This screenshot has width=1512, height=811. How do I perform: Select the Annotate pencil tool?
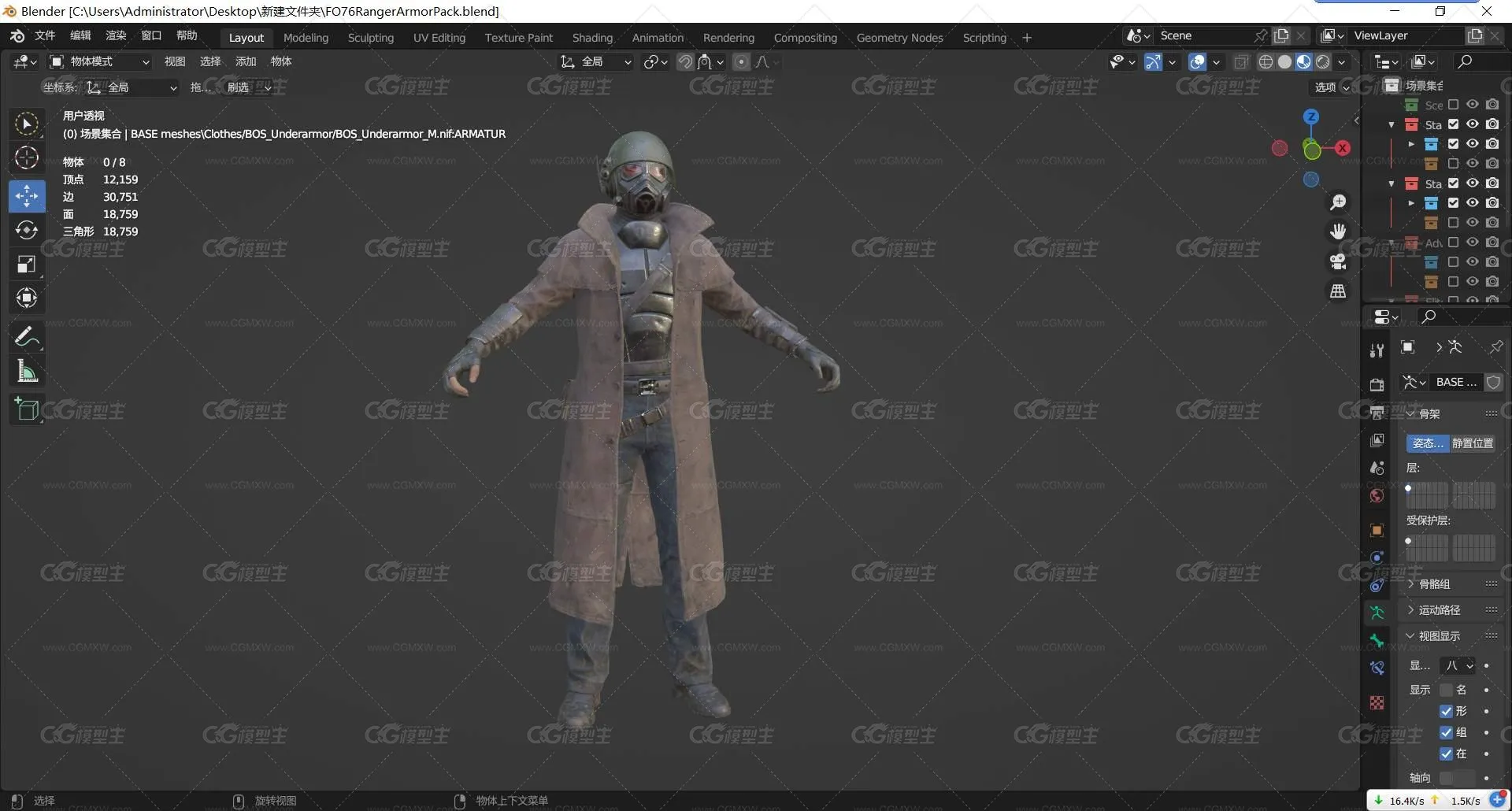point(27,337)
